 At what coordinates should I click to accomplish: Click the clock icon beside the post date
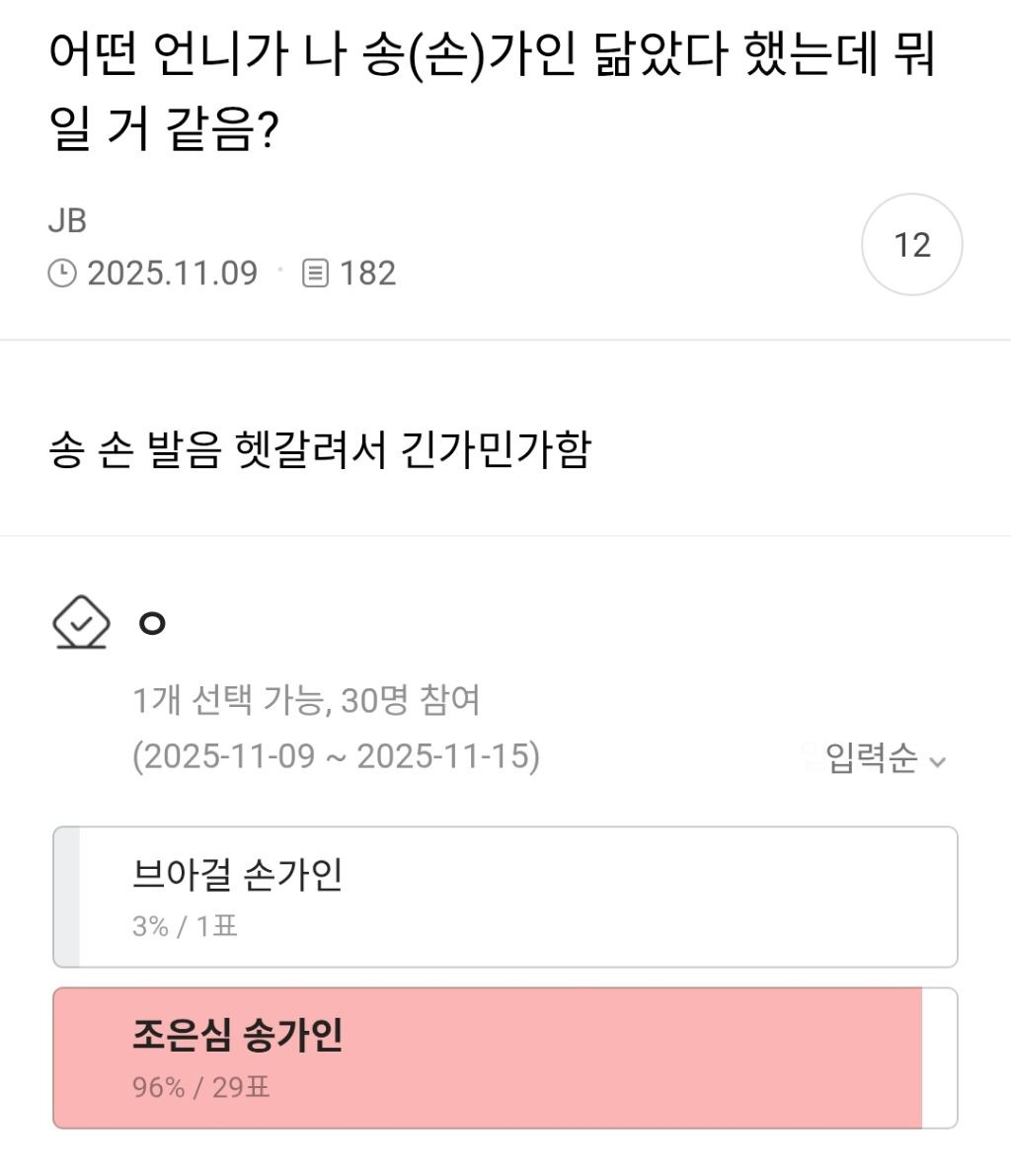click(x=62, y=273)
